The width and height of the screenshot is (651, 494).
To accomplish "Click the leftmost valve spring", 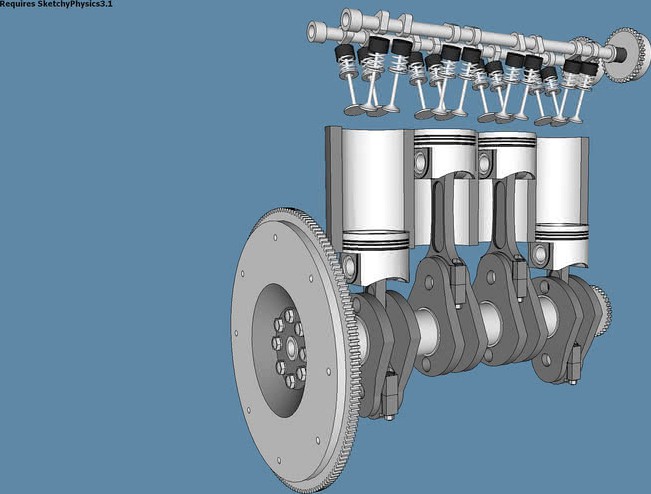I will coord(347,68).
